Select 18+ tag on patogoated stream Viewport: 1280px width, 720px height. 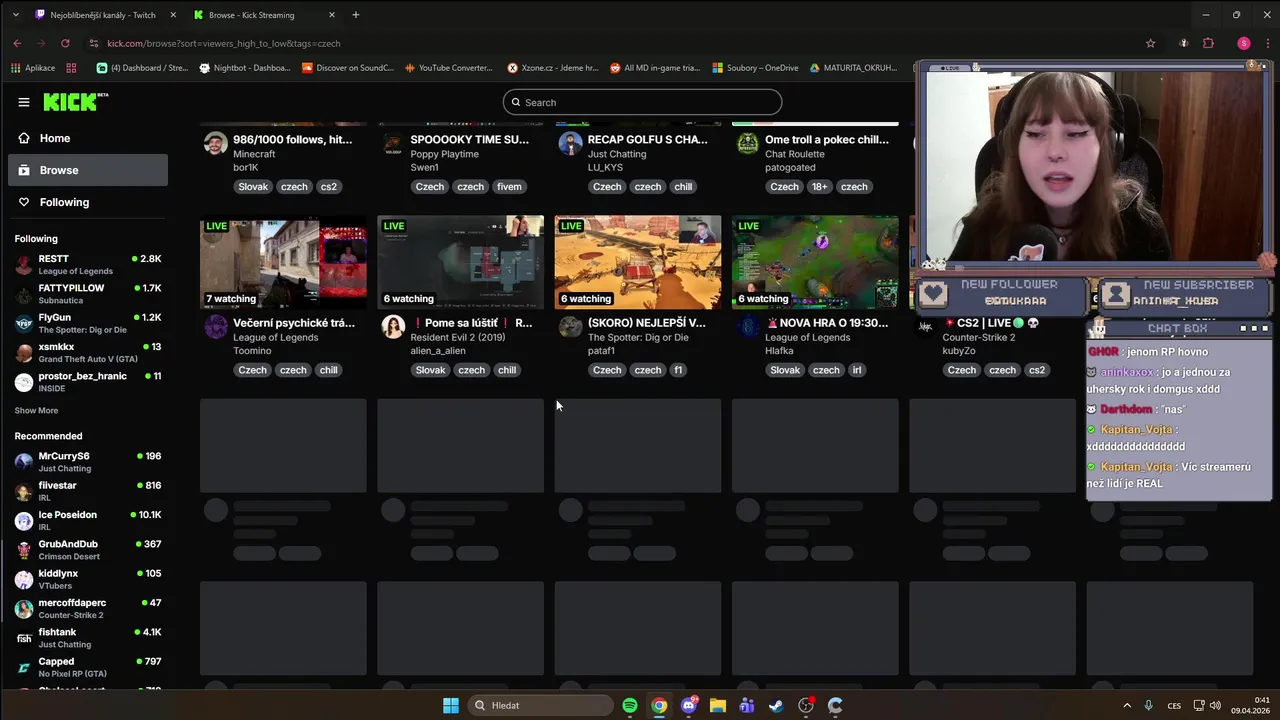pyautogui.click(x=819, y=187)
